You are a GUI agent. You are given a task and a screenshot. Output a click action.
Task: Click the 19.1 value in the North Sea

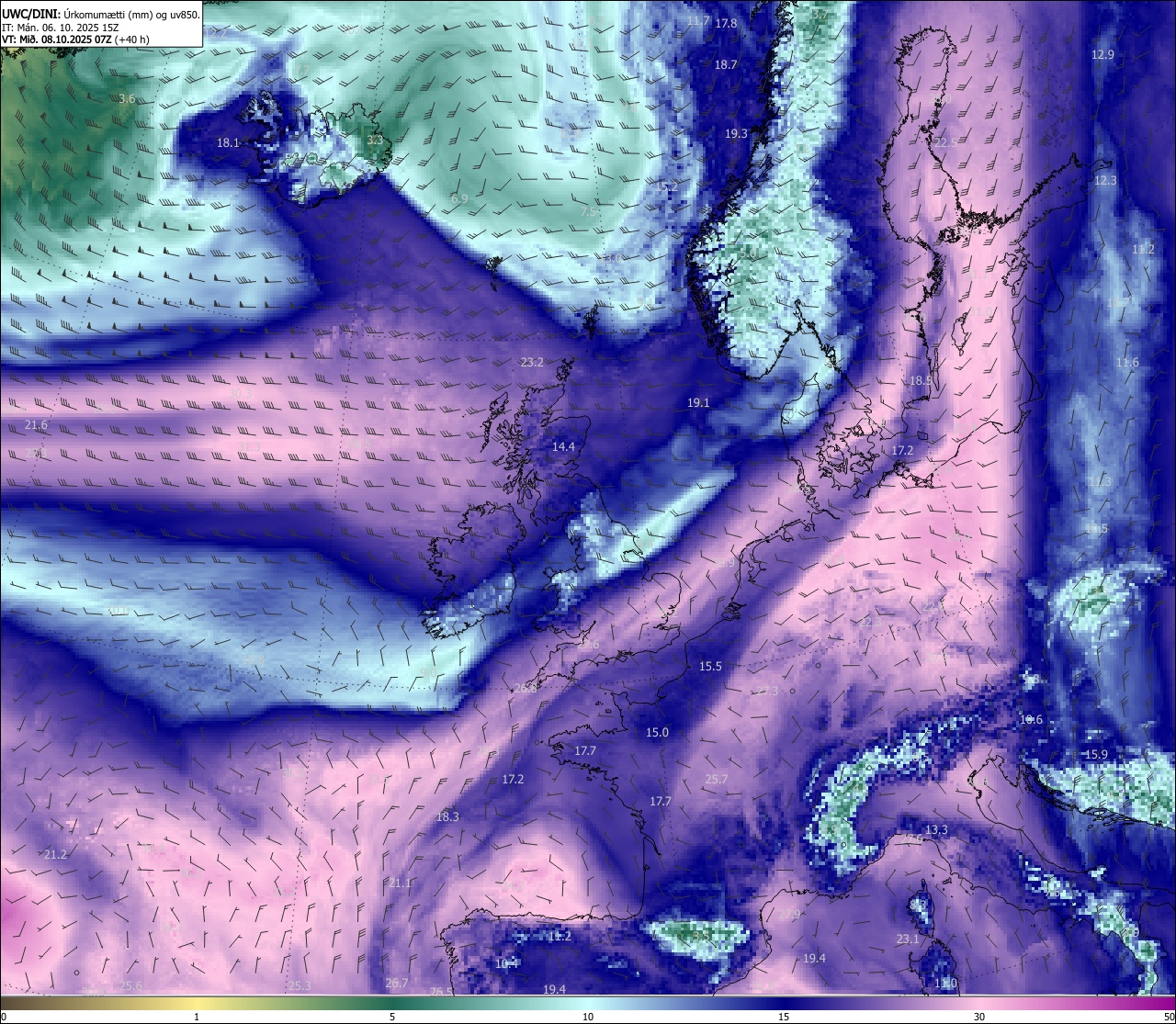(x=698, y=402)
